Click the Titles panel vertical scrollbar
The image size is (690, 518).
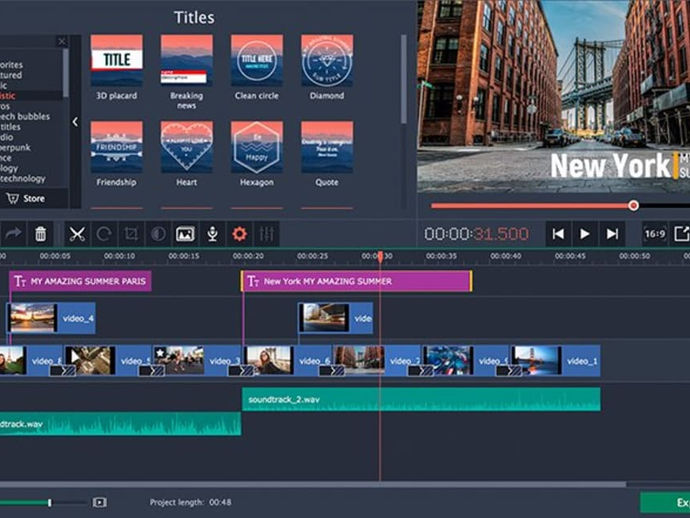[x=404, y=79]
